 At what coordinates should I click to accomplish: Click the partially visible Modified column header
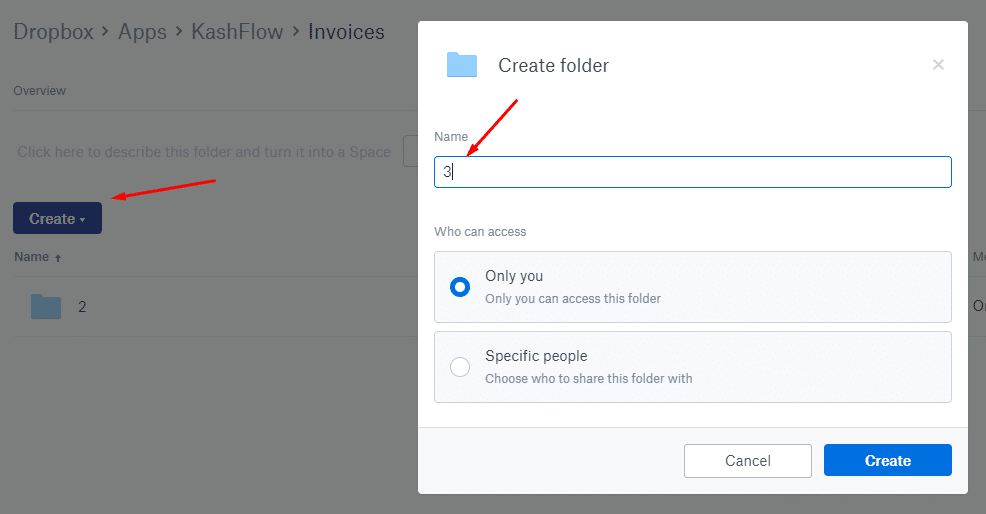click(x=979, y=257)
